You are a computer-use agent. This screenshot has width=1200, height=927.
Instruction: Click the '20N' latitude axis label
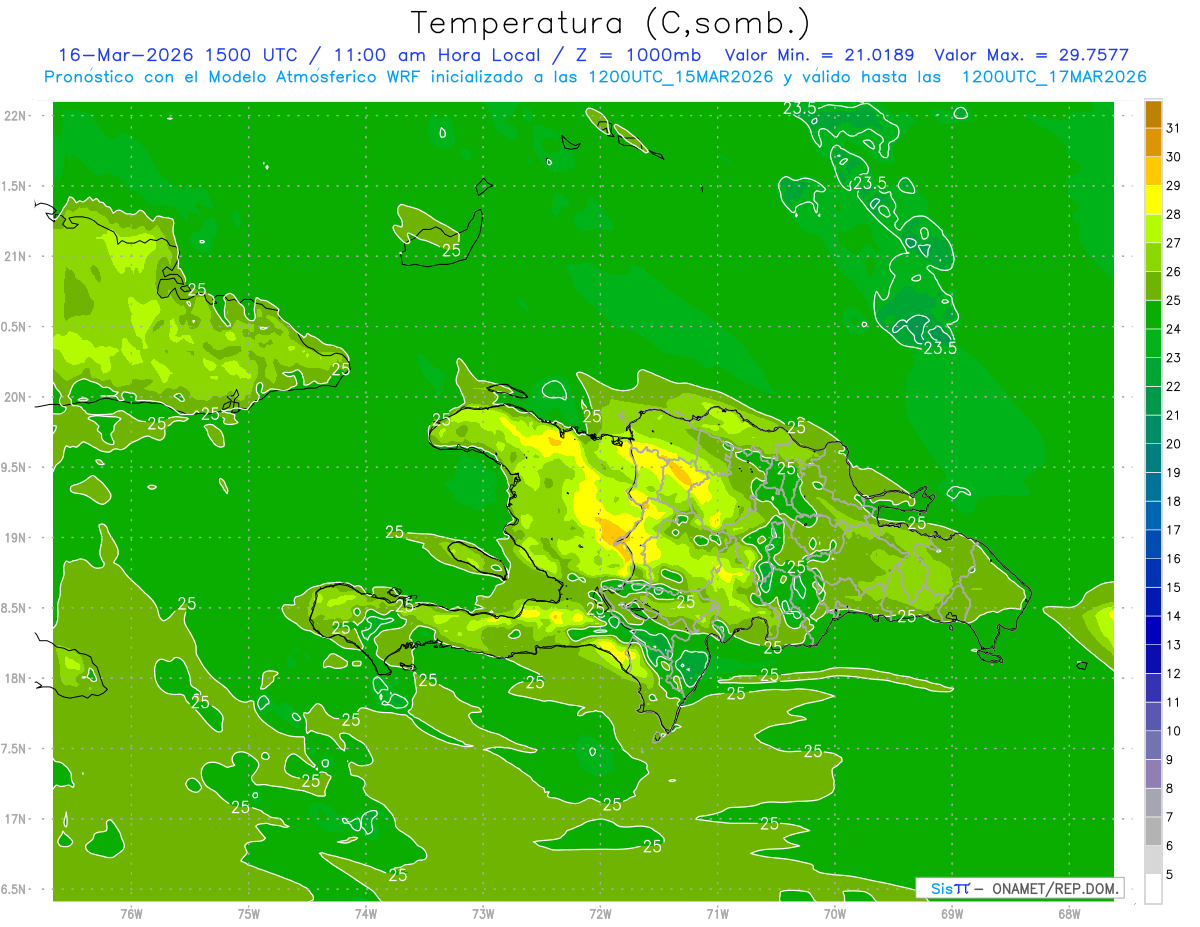tap(15, 397)
